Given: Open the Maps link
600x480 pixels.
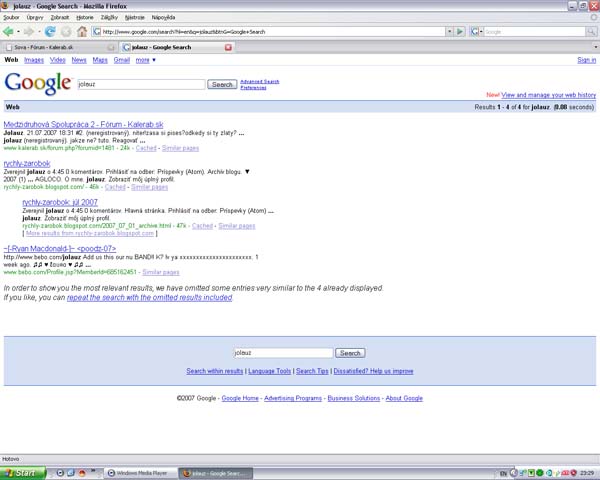Looking at the screenshot, I should point(100,60).
